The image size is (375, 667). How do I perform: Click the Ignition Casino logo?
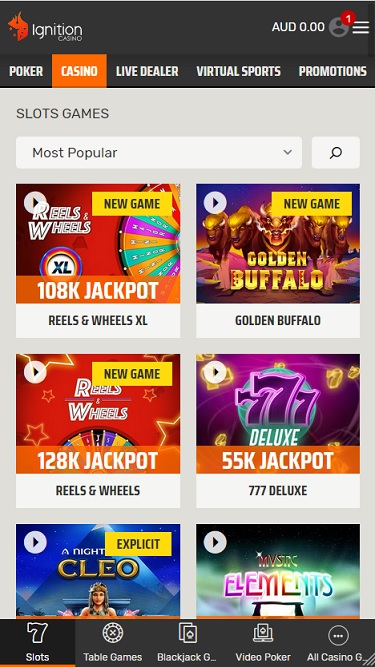pyautogui.click(x=45, y=27)
